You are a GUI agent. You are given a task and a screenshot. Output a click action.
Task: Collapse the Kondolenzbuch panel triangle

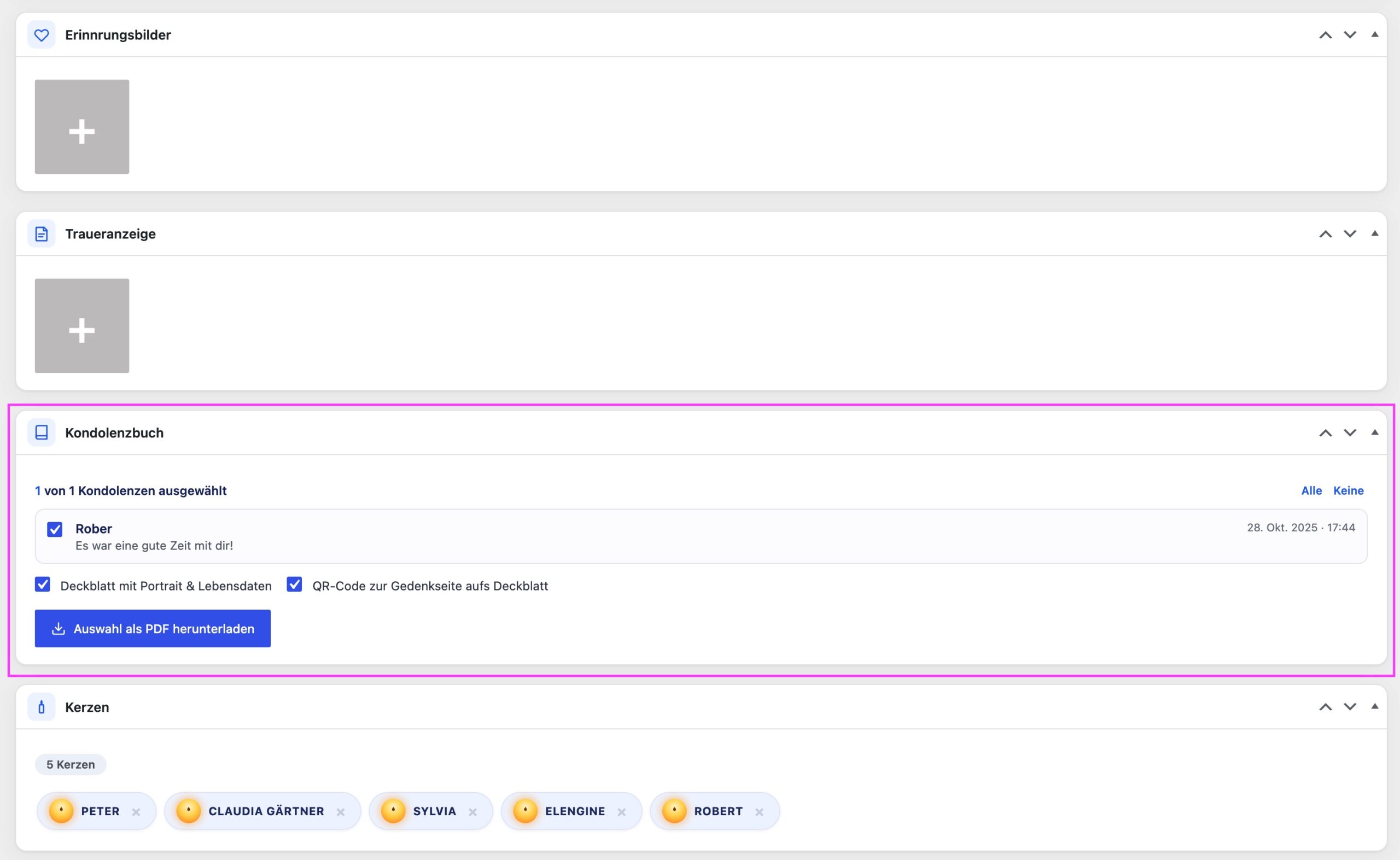(x=1375, y=432)
